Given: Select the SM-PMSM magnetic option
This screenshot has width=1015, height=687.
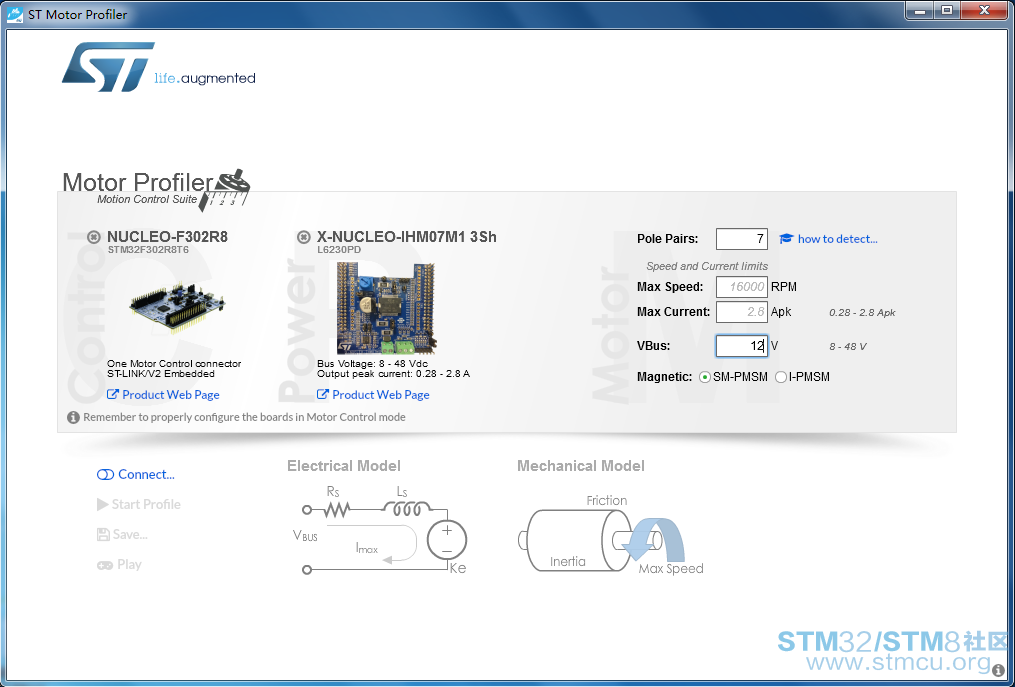Looking at the screenshot, I should (705, 377).
